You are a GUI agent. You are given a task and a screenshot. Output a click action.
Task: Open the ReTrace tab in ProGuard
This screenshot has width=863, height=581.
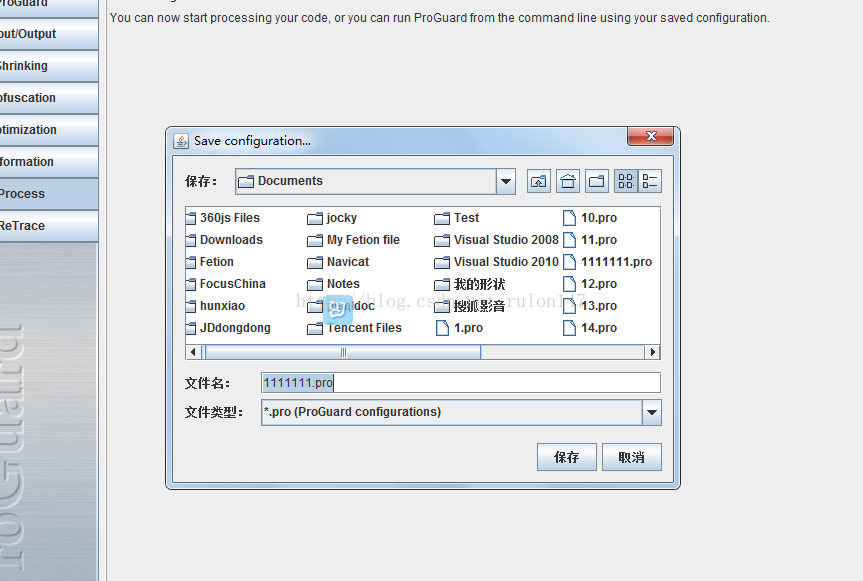point(48,225)
